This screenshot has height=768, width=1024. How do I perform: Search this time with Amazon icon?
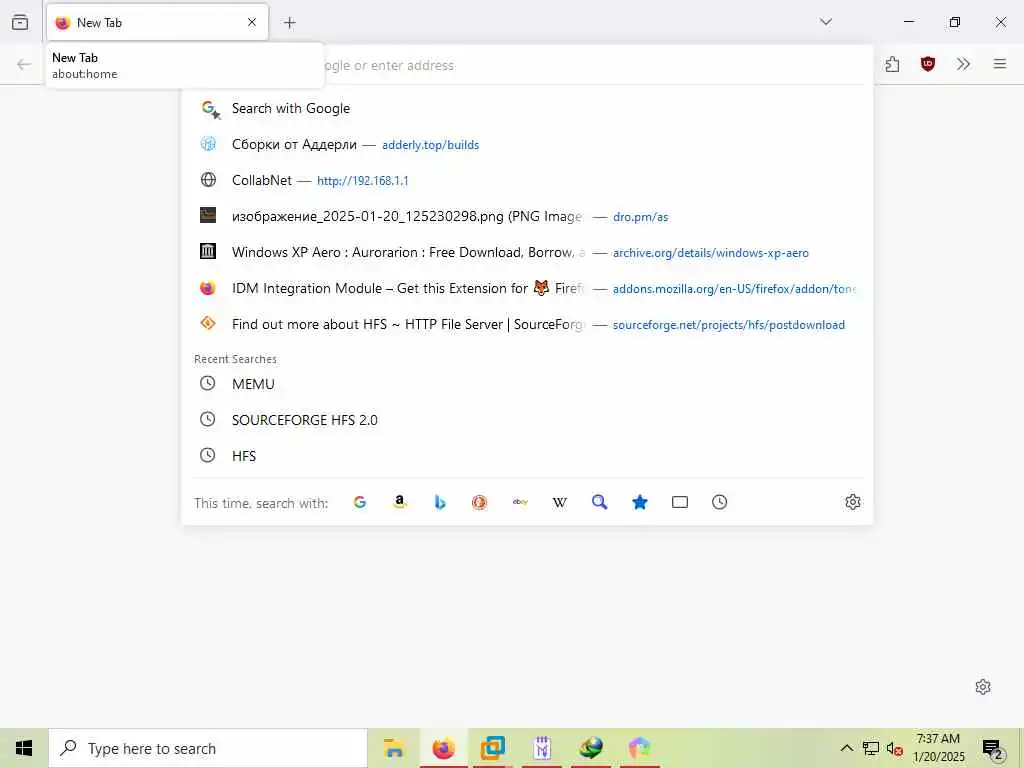point(400,502)
